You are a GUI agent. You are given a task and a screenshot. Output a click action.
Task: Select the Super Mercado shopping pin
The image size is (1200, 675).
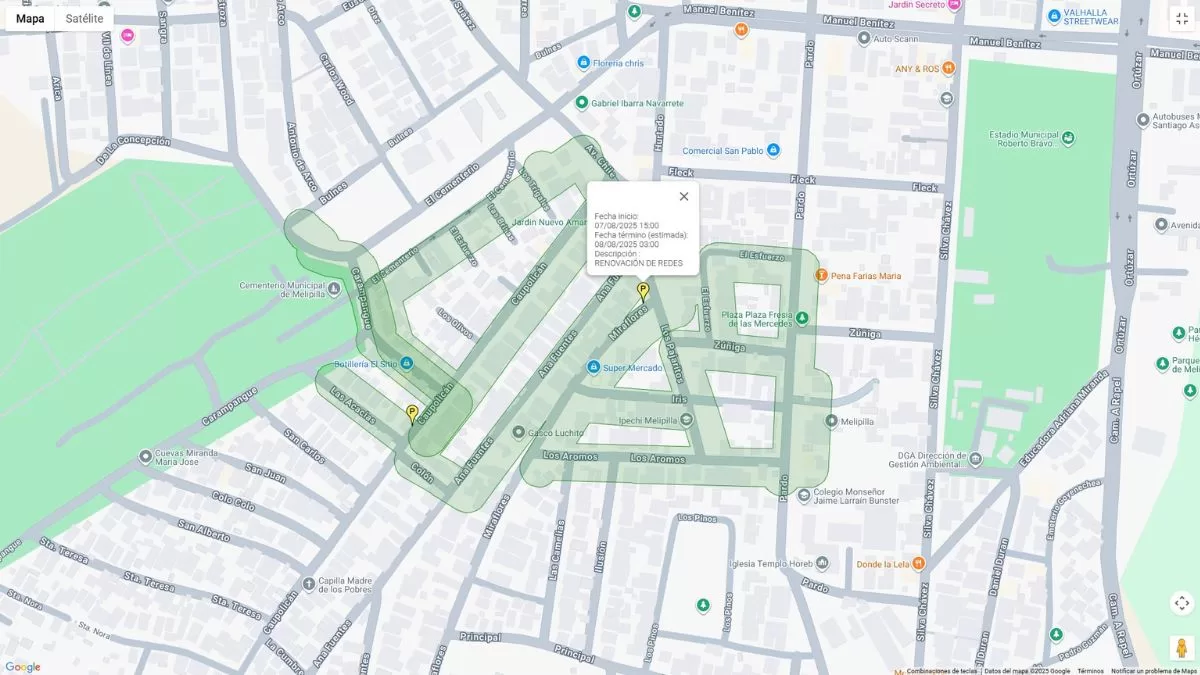tap(594, 368)
